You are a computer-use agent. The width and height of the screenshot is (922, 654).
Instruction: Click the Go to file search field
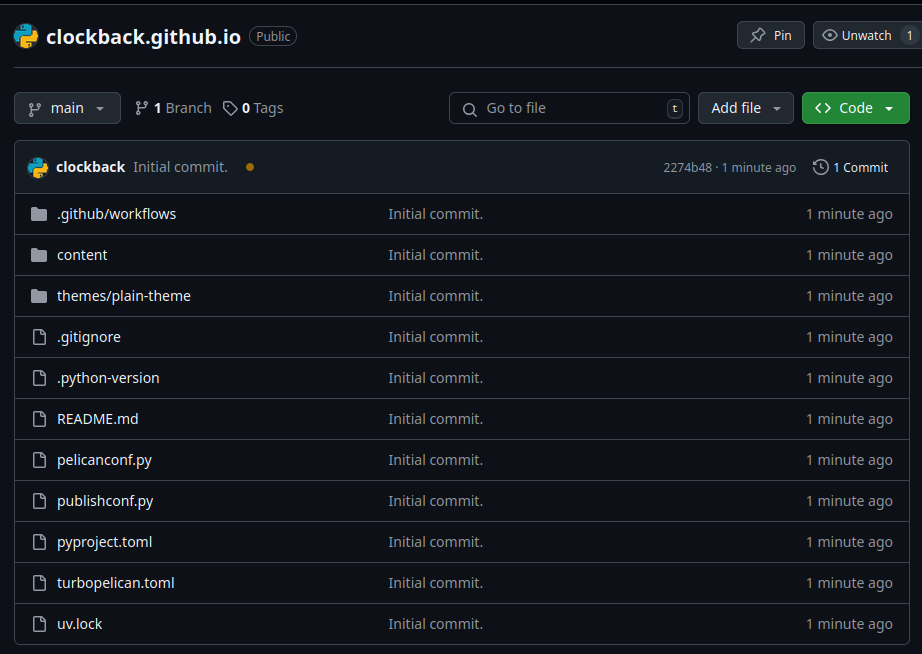point(569,108)
